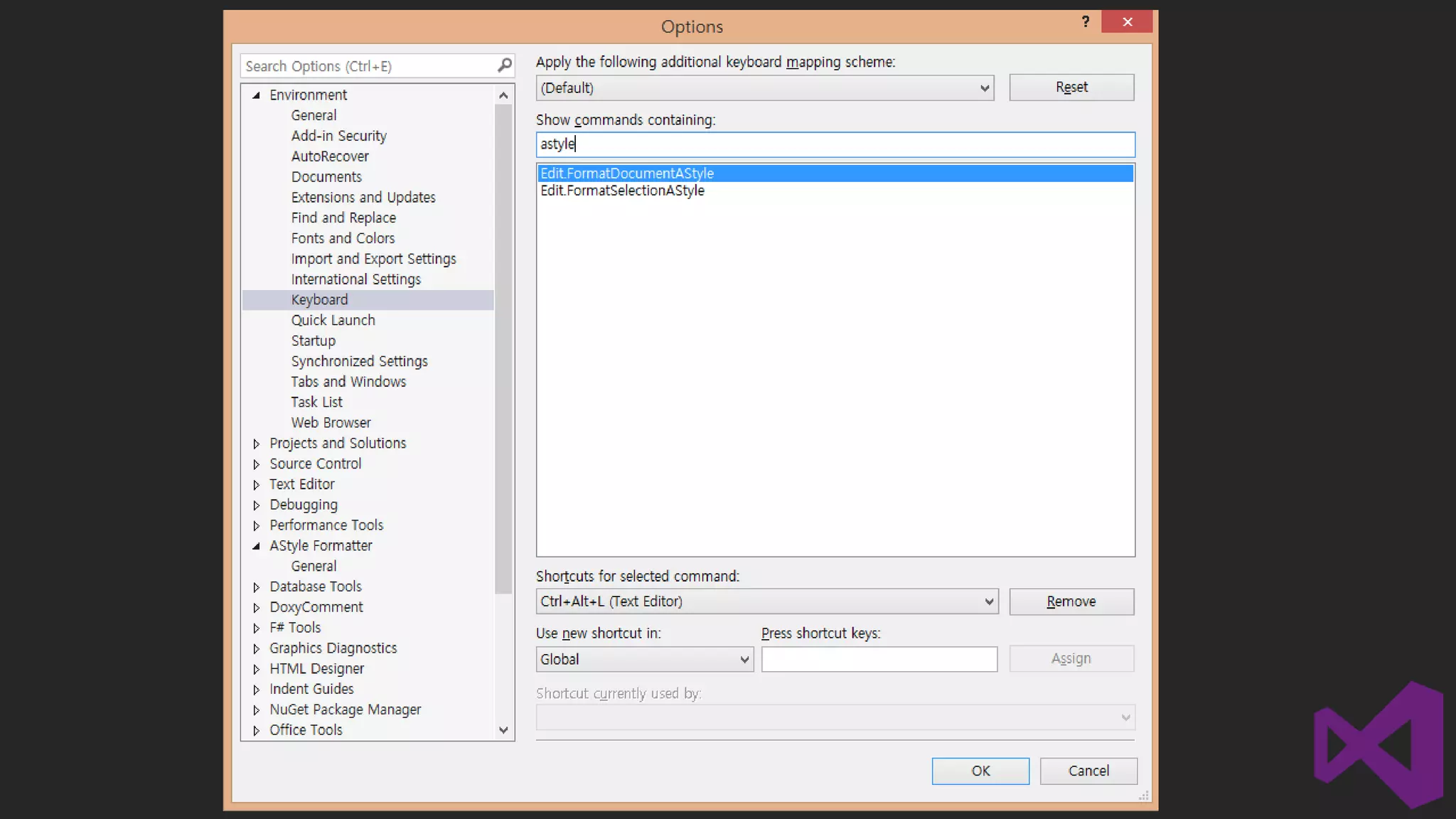Screen dimensions: 1456x819
Task: Collapse the AStyle Formatter node
Action: 256,546
